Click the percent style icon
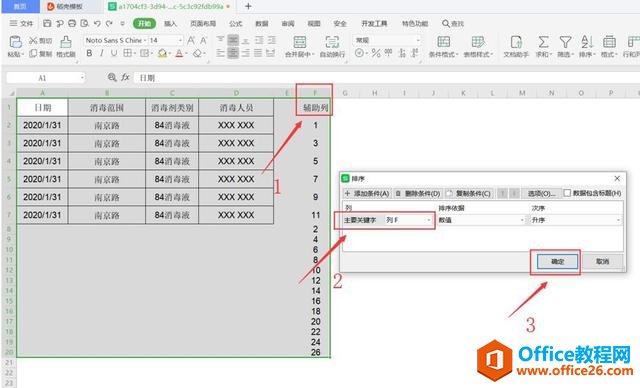Screen dimensions: 640x388 tap(376, 53)
